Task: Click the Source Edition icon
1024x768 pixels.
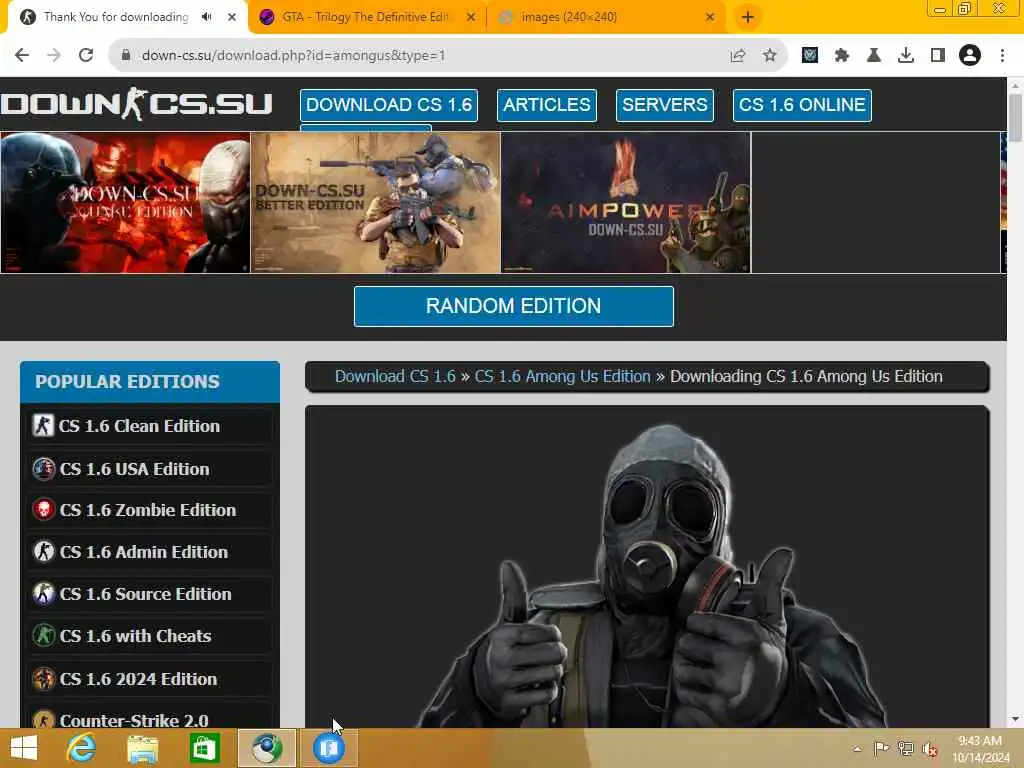Action: pyautogui.click(x=43, y=594)
